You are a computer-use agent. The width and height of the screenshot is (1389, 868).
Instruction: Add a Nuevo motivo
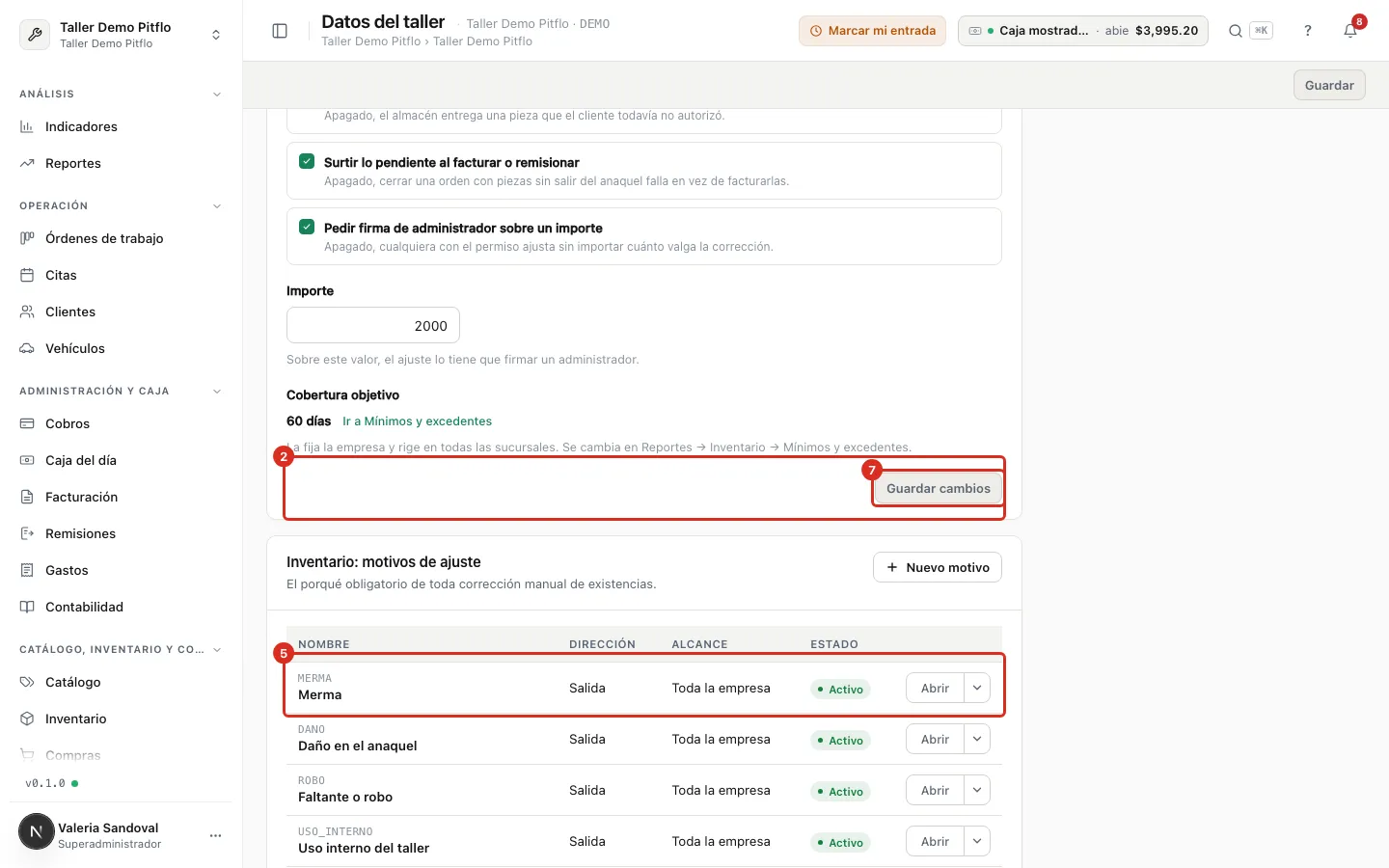click(x=938, y=567)
